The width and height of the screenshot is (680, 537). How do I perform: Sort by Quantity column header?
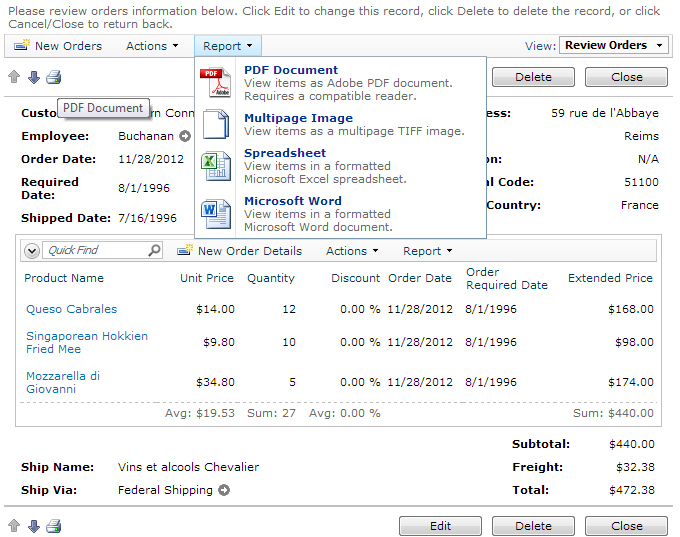coord(271,278)
